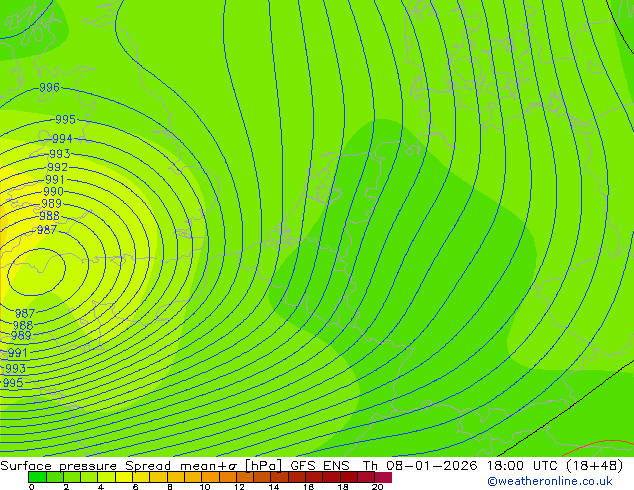
Task: Pick the legend swatch starting at 8
Action: [176, 477]
